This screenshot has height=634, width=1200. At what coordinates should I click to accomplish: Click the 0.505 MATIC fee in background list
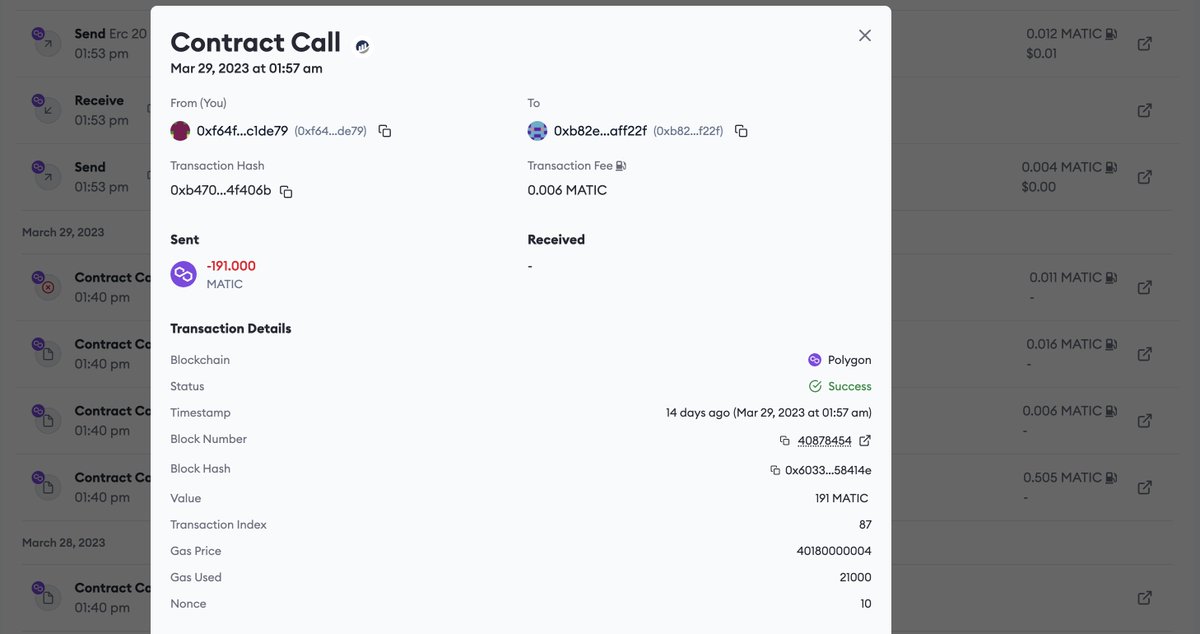coord(1062,478)
